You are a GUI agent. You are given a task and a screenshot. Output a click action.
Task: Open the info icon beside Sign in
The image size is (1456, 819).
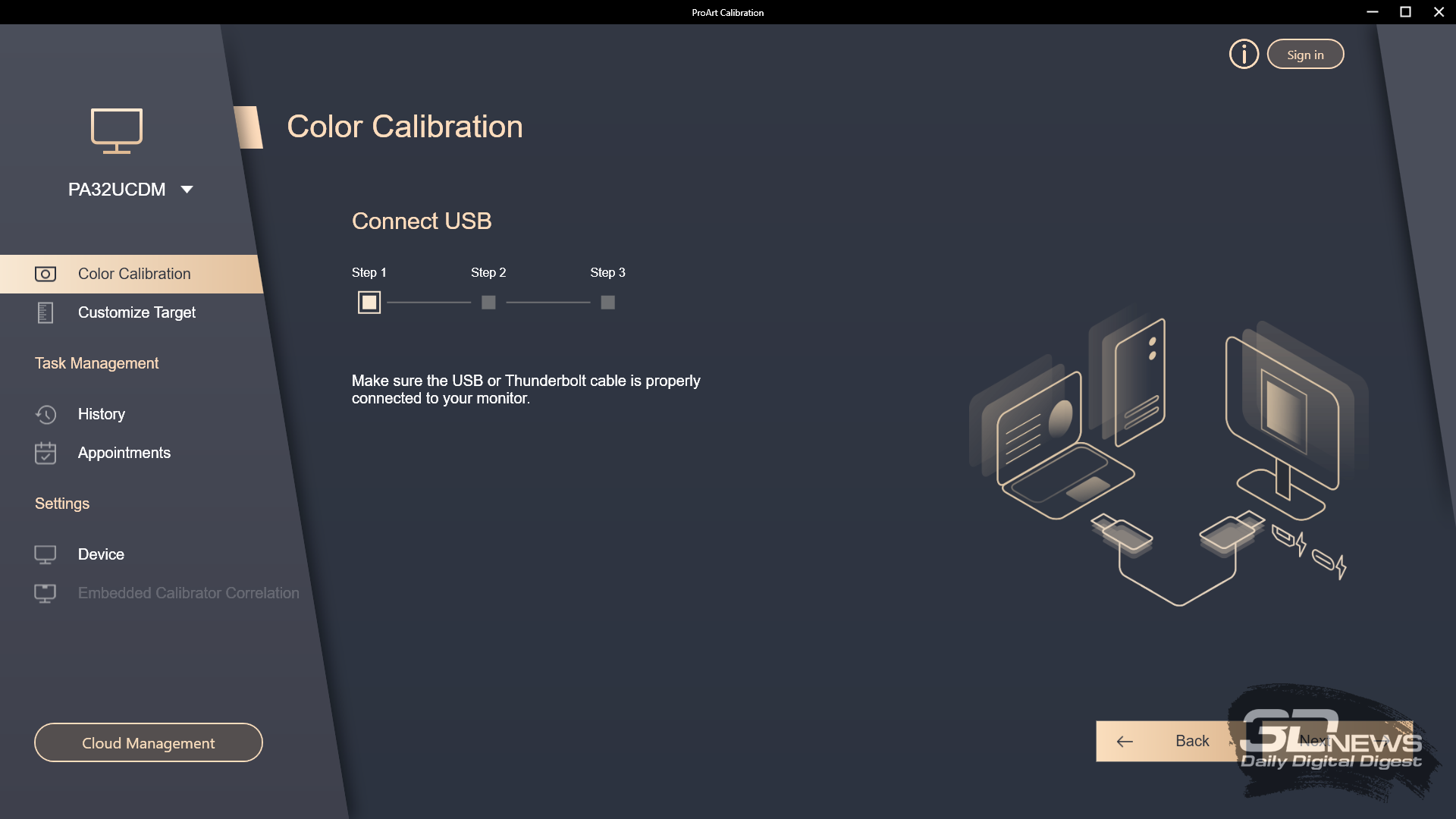[x=1244, y=54]
